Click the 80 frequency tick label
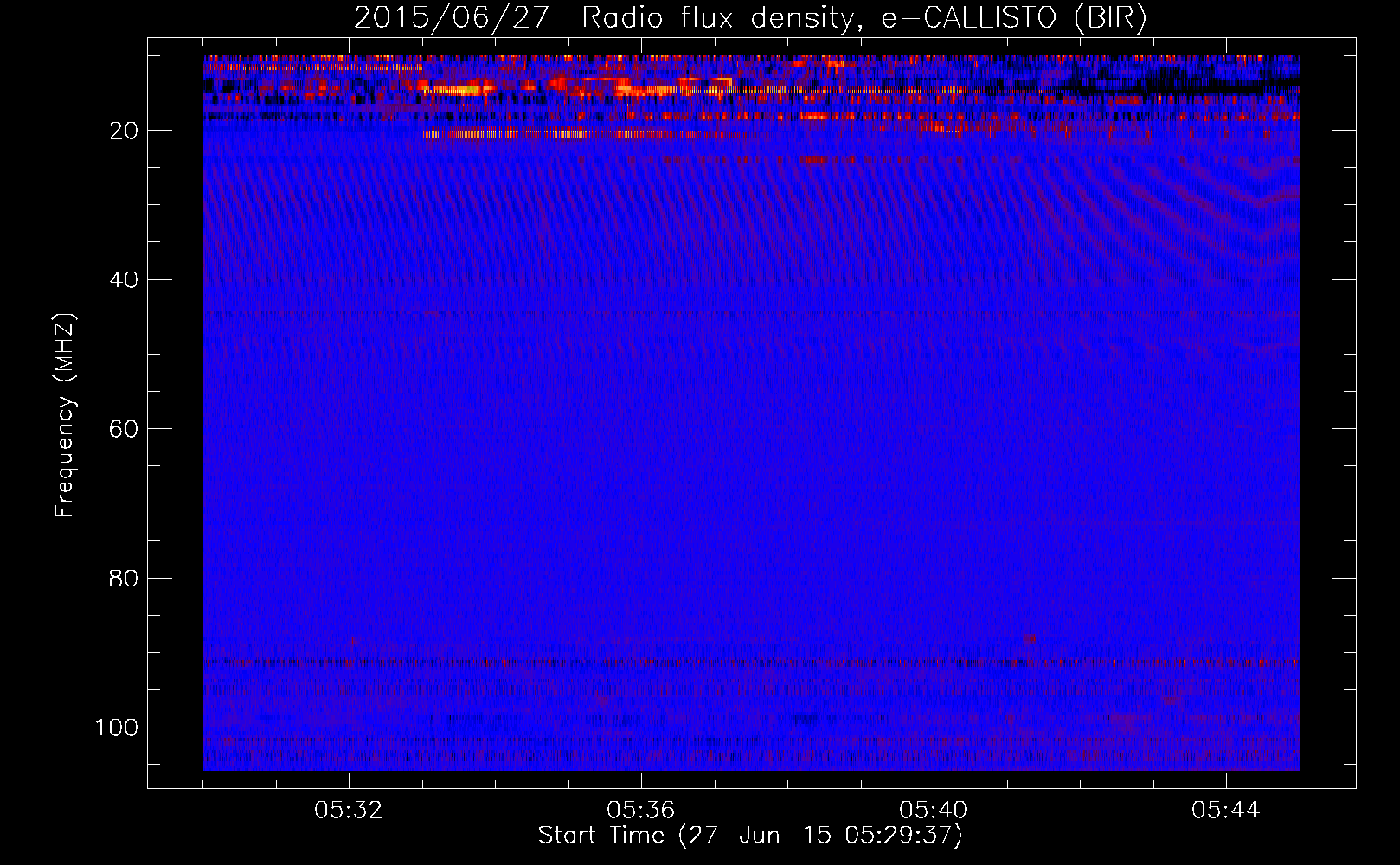The width and height of the screenshot is (1400, 865). pyautogui.click(x=124, y=579)
